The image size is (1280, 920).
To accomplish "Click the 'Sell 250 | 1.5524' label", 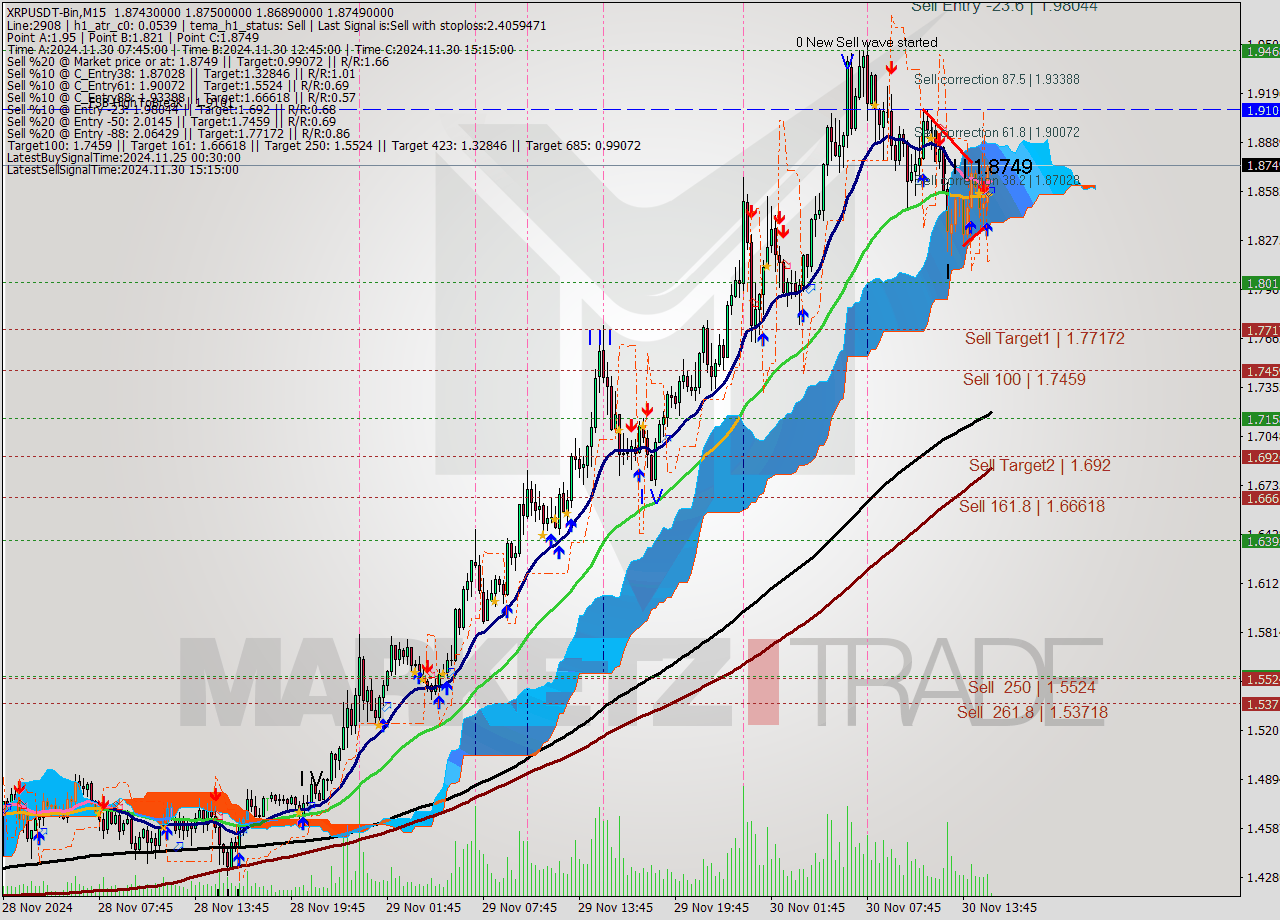I will 1032,688.
